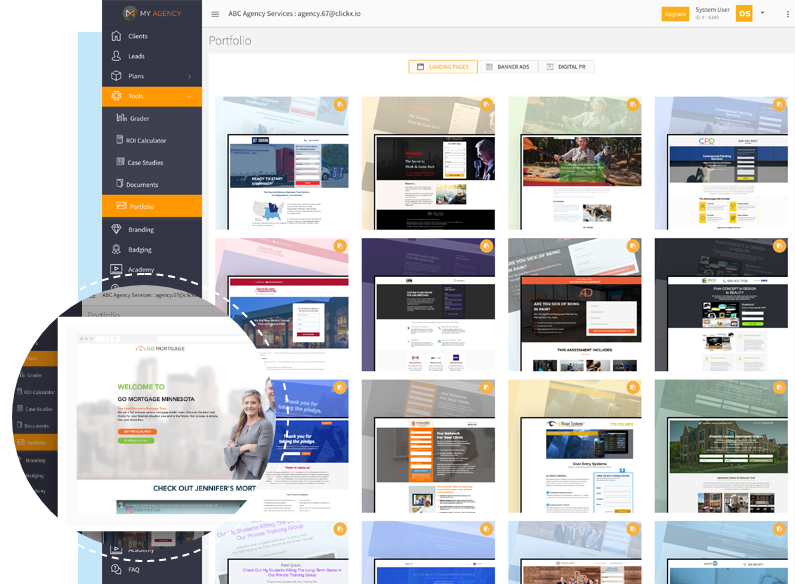Expand the Plans submenu chevron
This screenshot has height=584, width=795.
point(190,77)
